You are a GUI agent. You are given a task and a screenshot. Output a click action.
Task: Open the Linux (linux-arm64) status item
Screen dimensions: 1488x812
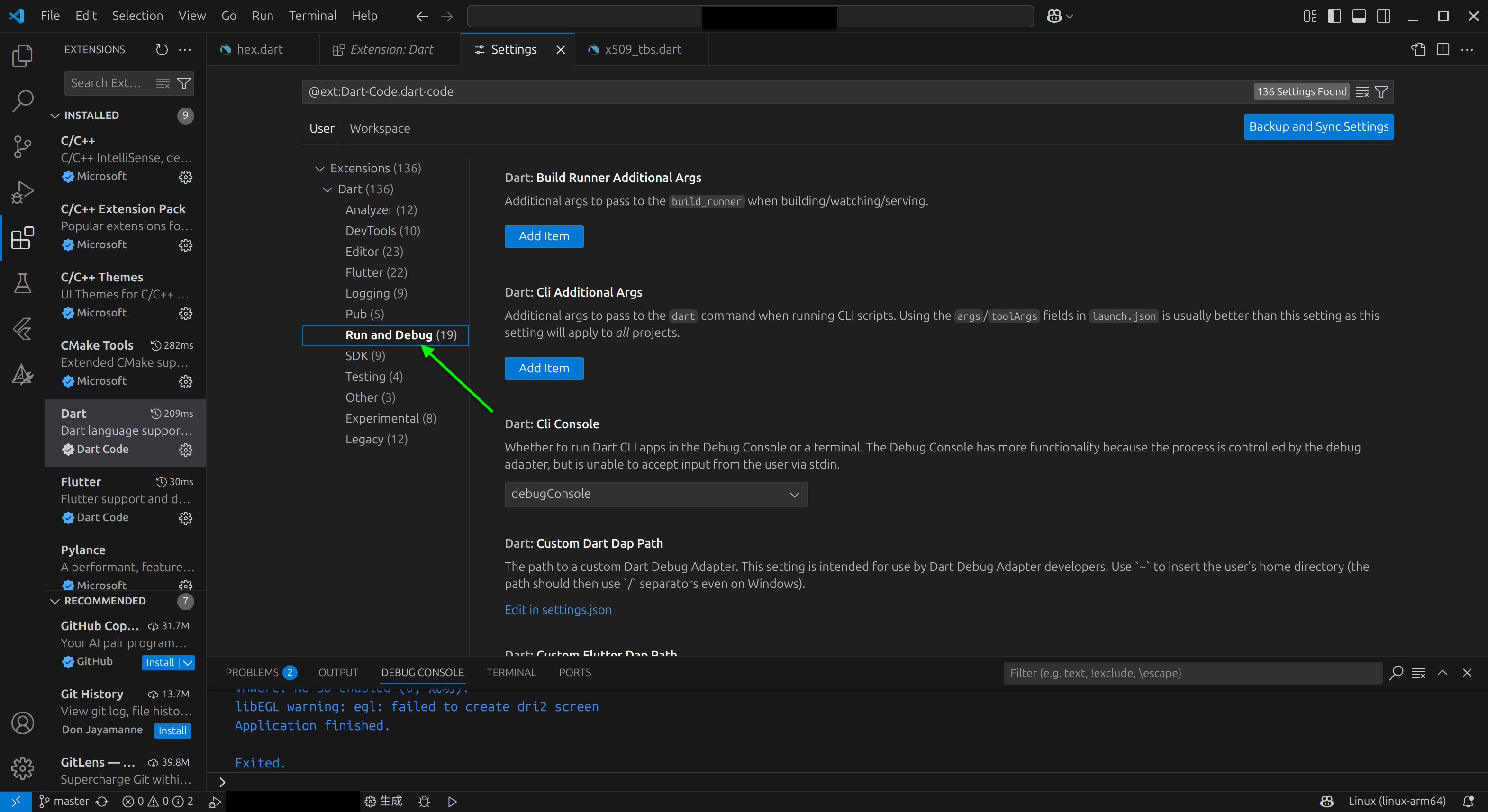click(x=1397, y=801)
